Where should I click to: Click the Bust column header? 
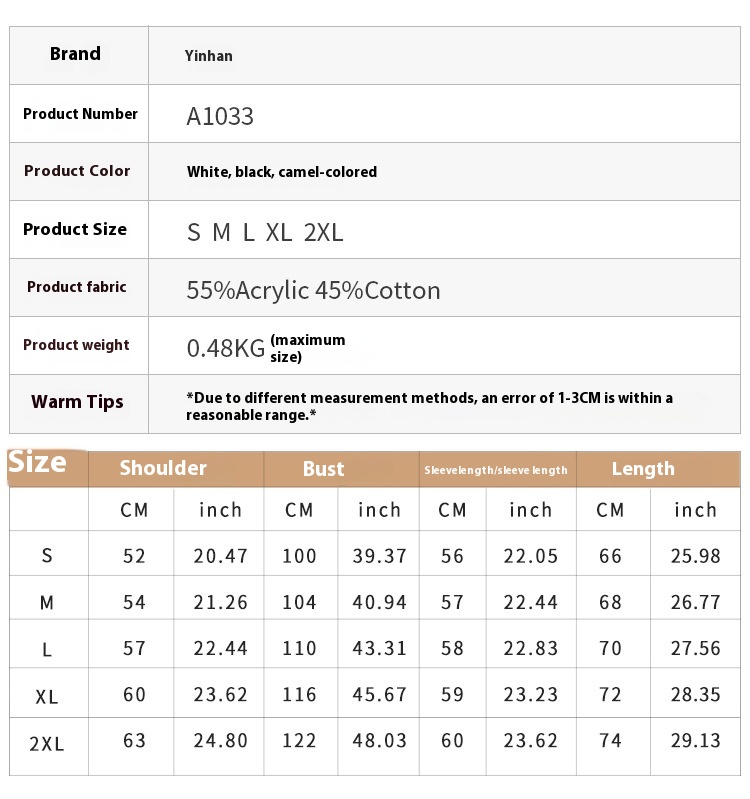point(323,469)
